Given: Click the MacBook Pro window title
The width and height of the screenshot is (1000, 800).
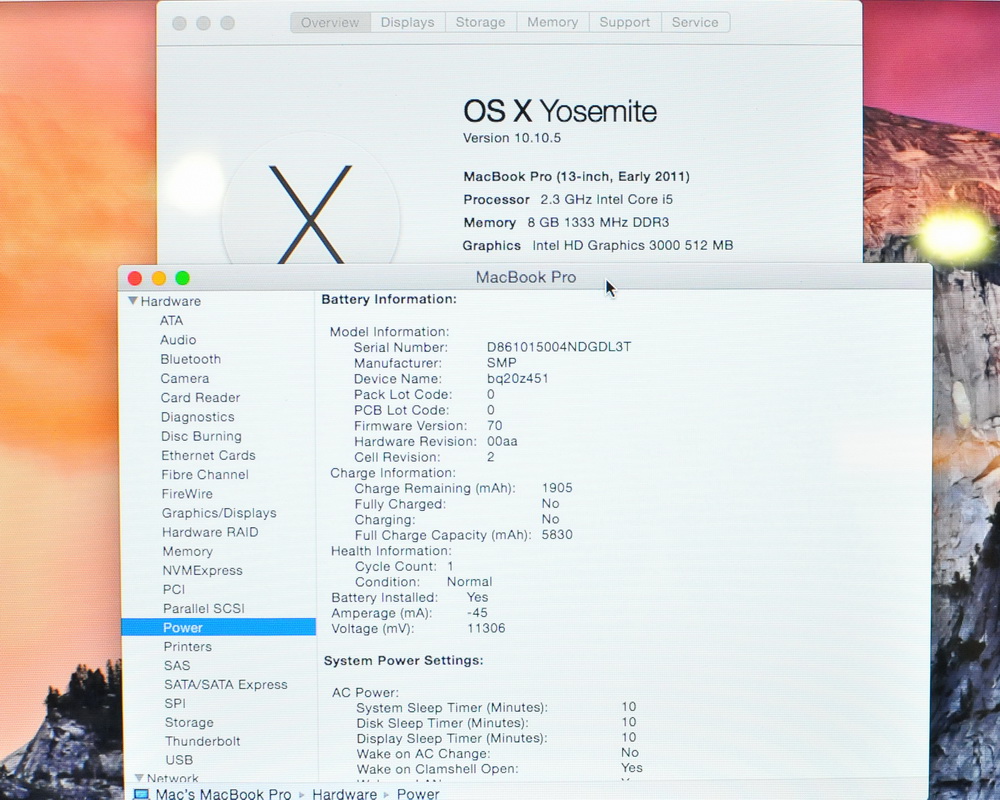Looking at the screenshot, I should [x=526, y=277].
